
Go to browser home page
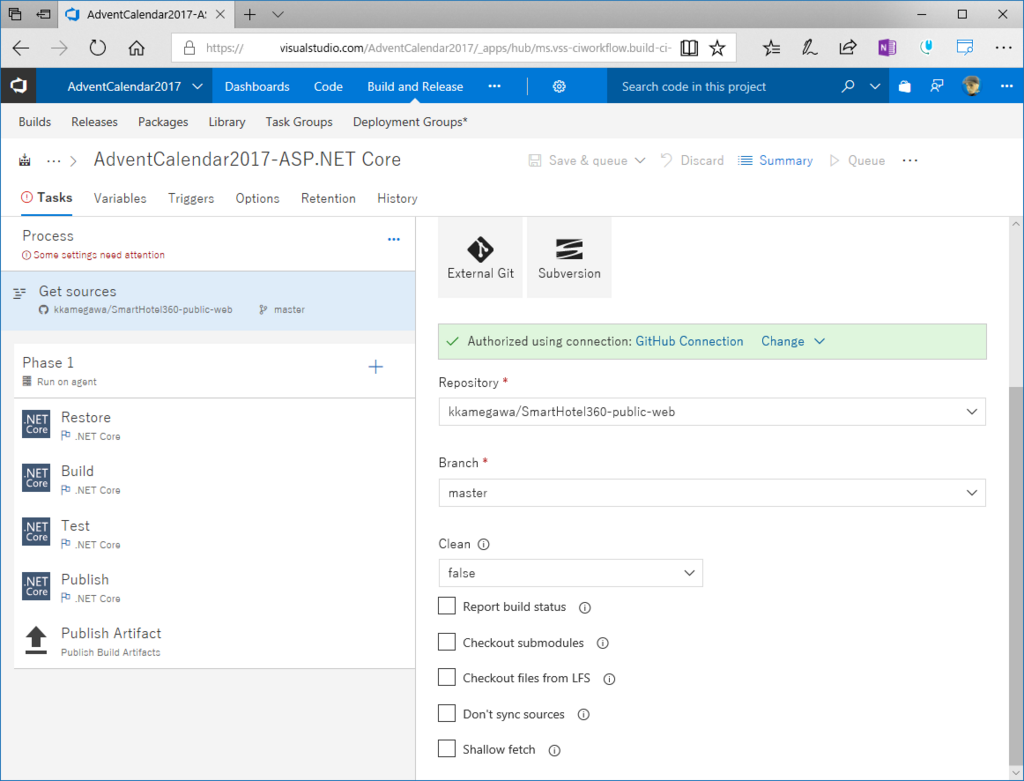coord(136,48)
